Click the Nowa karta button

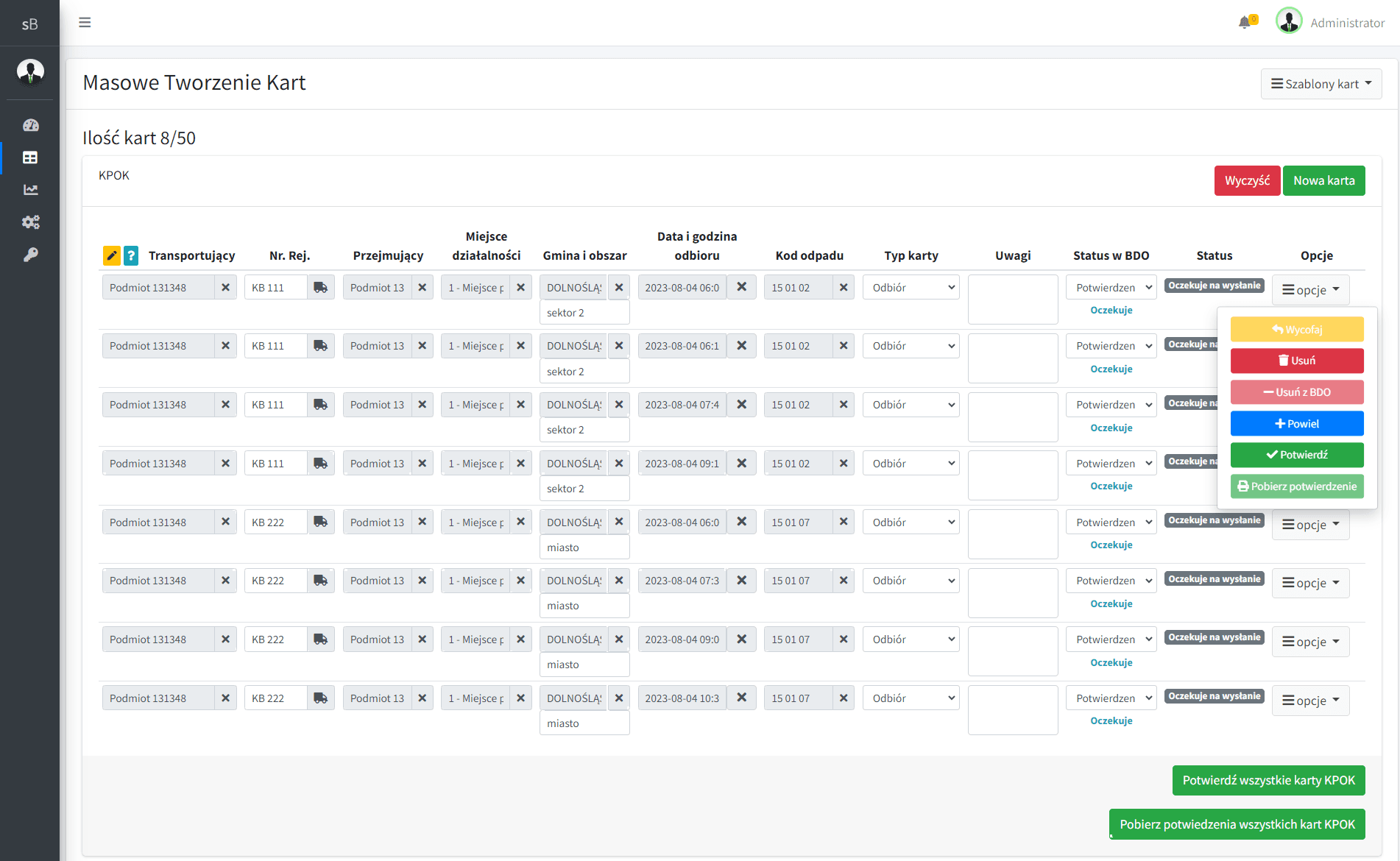click(1323, 181)
